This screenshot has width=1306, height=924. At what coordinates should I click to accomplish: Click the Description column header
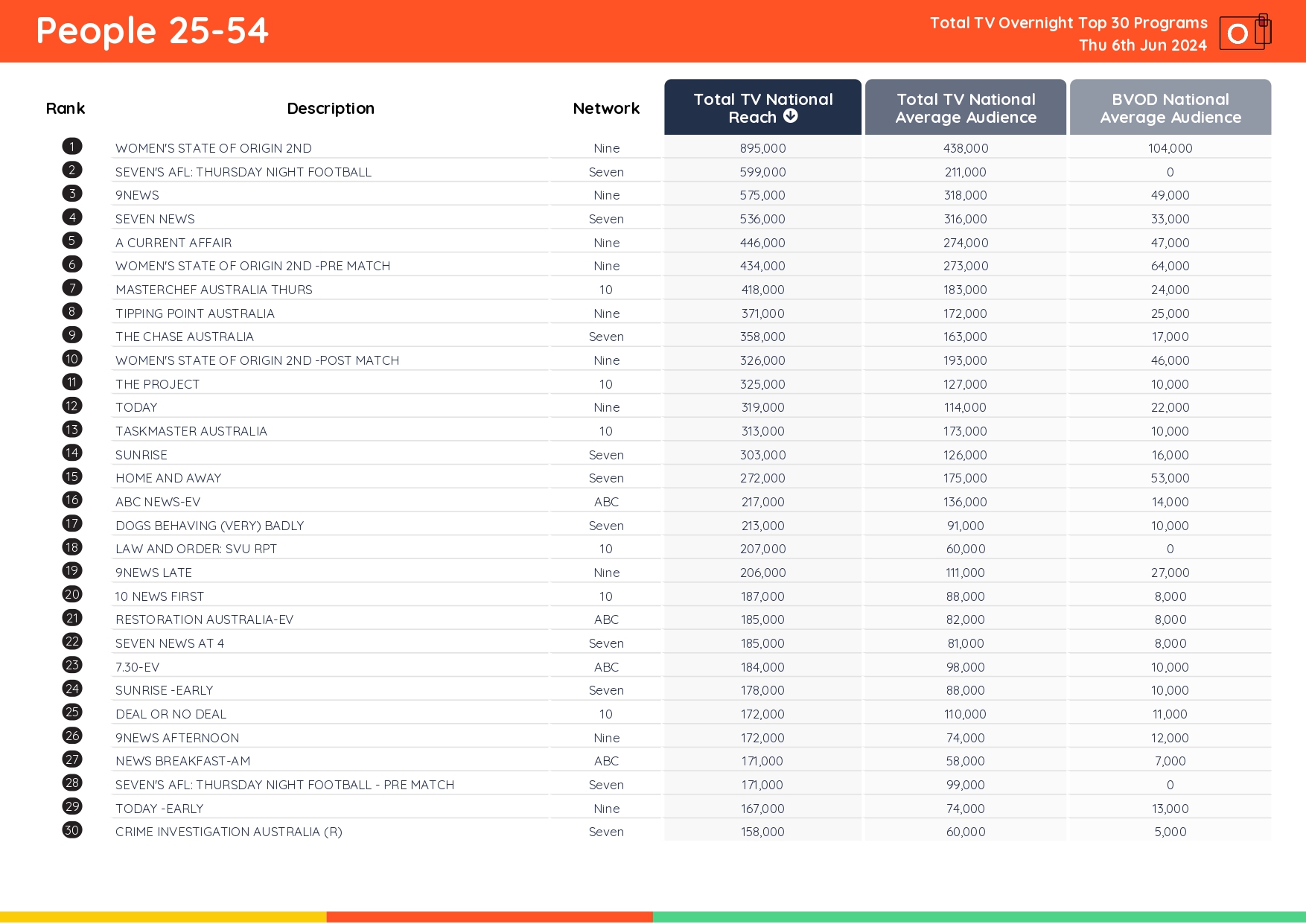coord(331,108)
